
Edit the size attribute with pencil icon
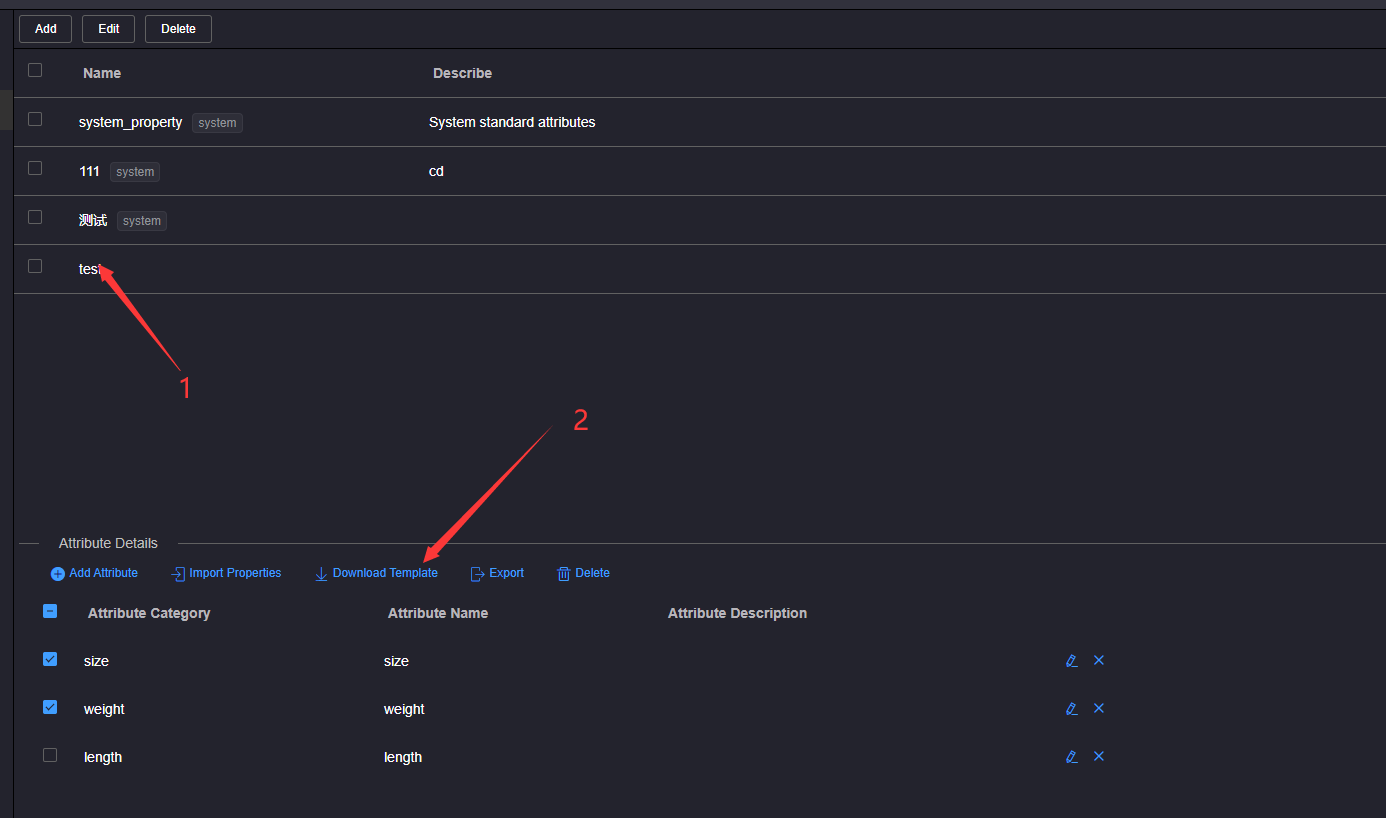[x=1072, y=661]
